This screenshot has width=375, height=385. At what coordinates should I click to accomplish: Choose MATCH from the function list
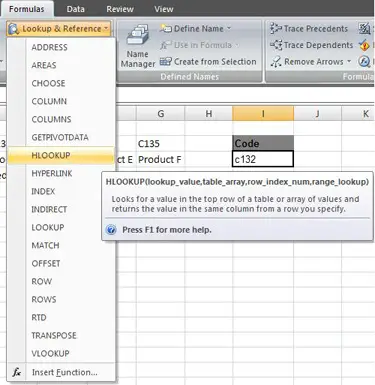click(61, 245)
